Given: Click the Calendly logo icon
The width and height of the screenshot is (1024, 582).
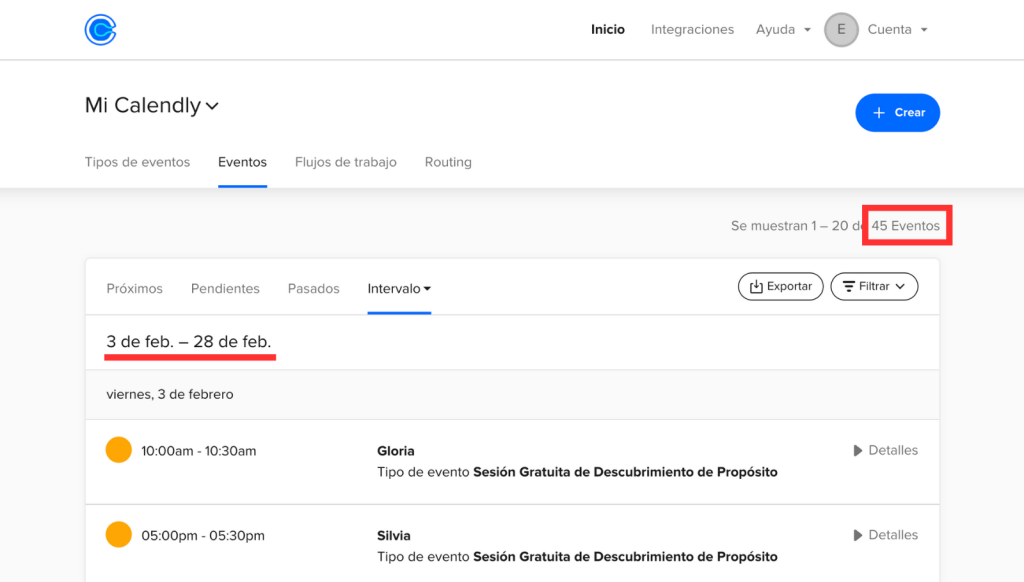Looking at the screenshot, I should click(100, 30).
